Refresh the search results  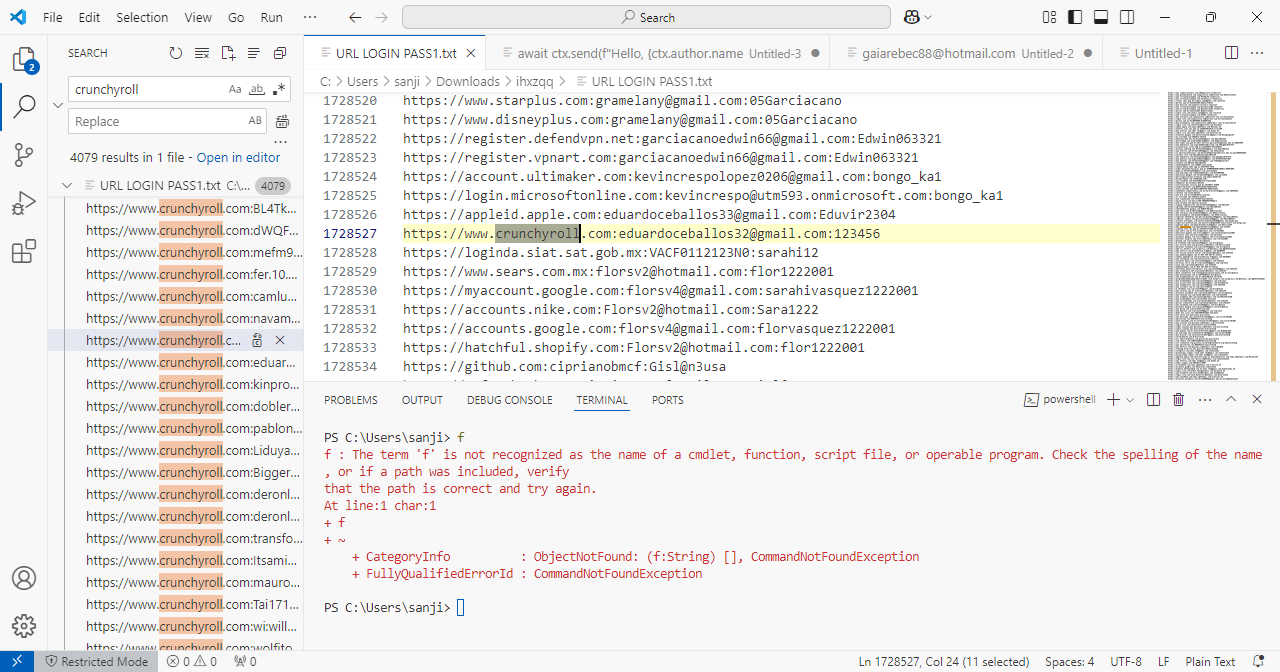point(176,53)
